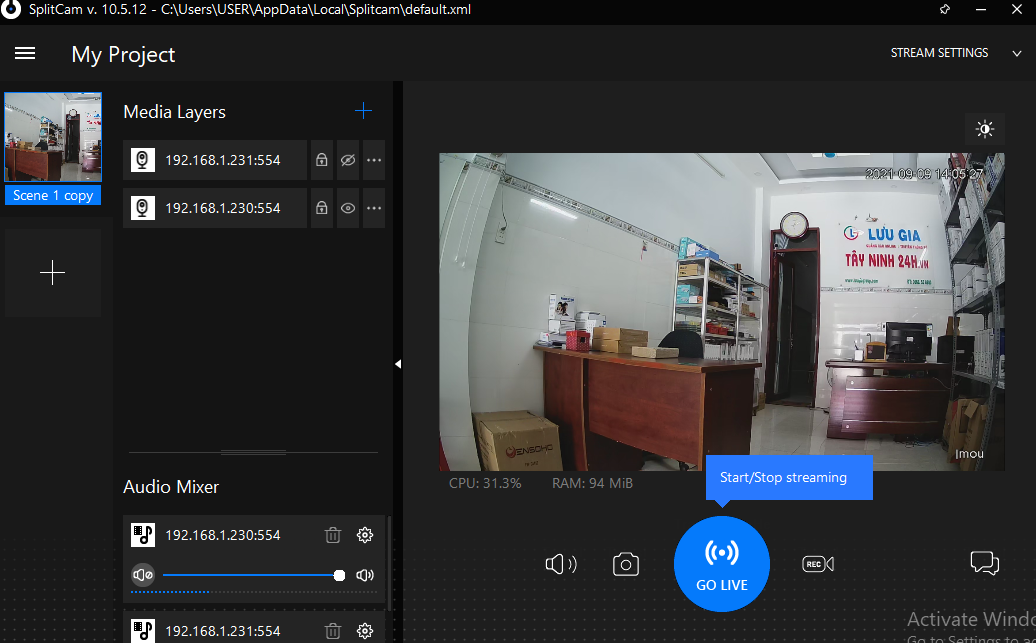
Task: Click the CPU: 31.3% readout
Action: pos(485,483)
